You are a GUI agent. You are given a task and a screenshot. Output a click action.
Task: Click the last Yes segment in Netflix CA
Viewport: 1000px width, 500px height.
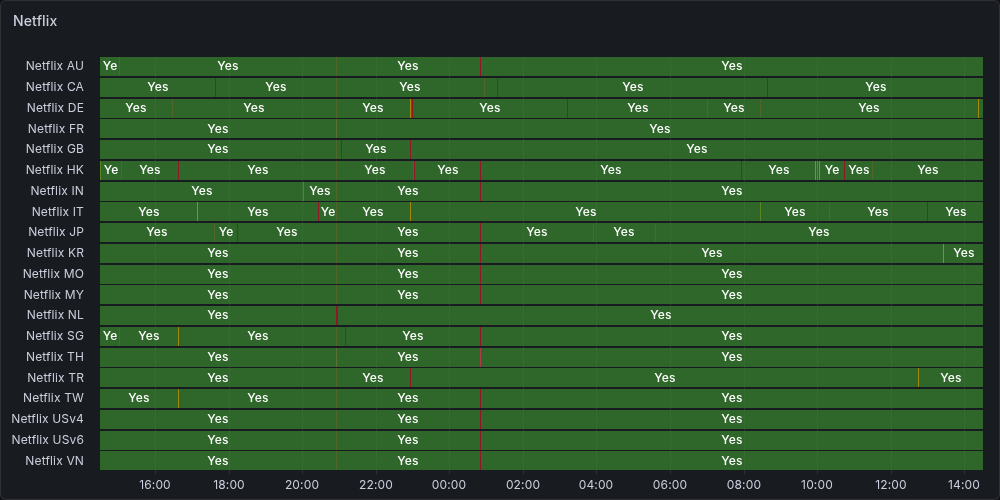pos(875,87)
